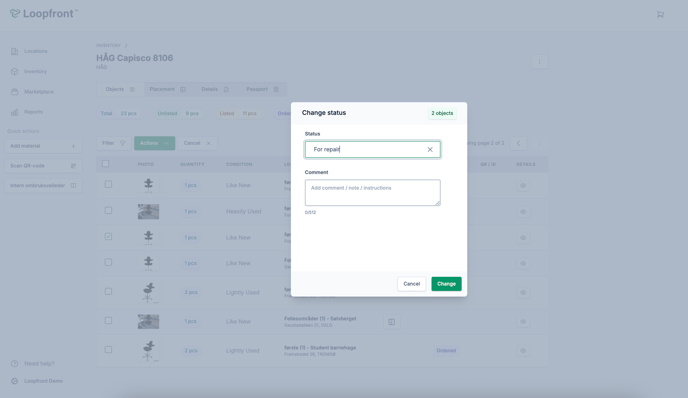
Task: Check the Heavily Used row checkbox
Action: [108, 210]
